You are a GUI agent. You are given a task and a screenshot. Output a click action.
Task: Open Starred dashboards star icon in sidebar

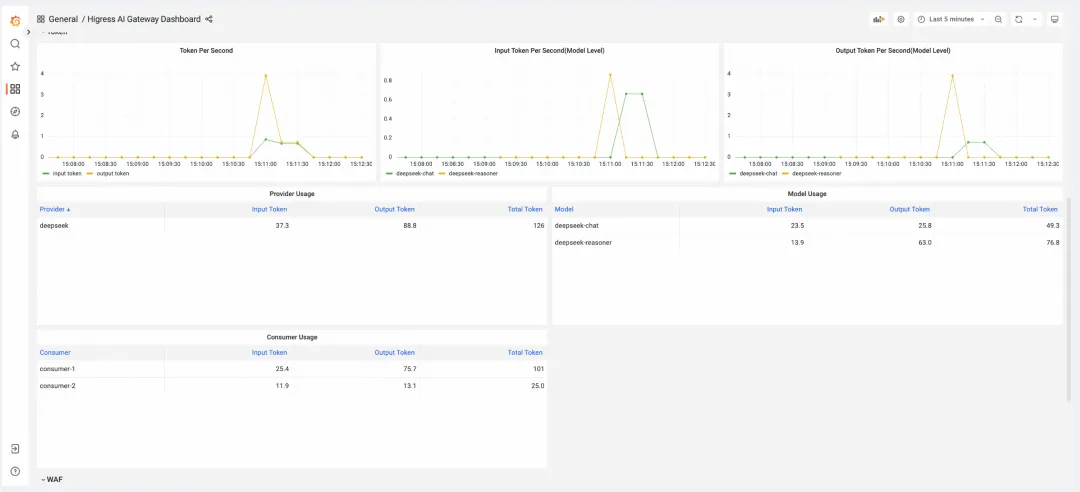[15, 67]
